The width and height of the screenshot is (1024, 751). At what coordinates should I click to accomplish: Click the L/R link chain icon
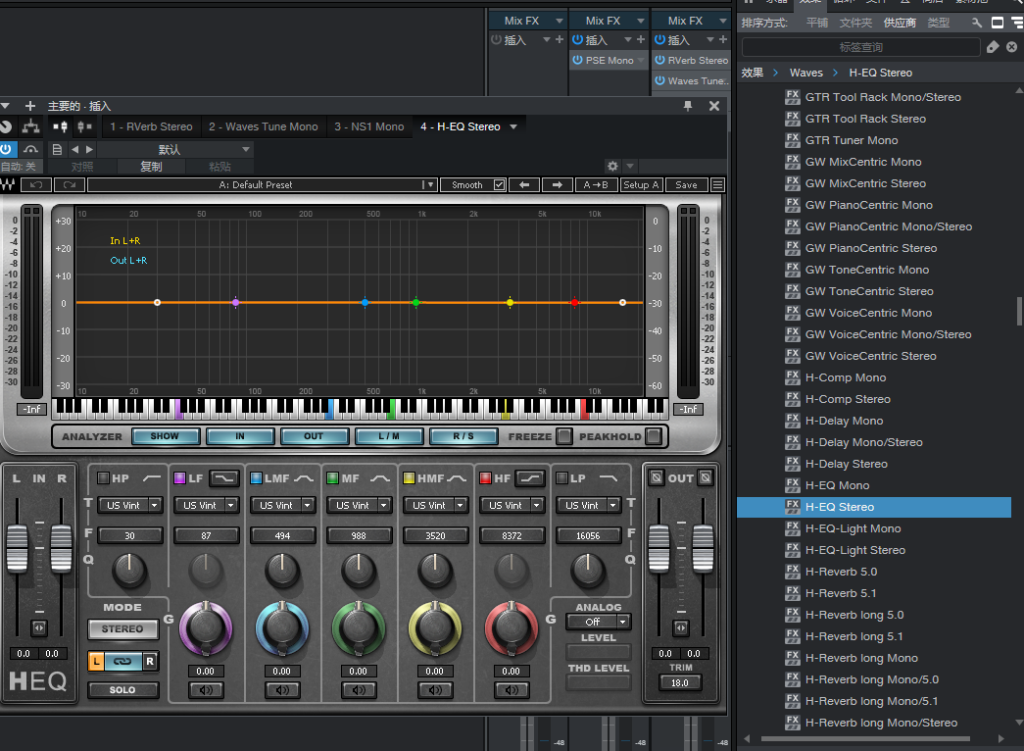click(x=123, y=661)
